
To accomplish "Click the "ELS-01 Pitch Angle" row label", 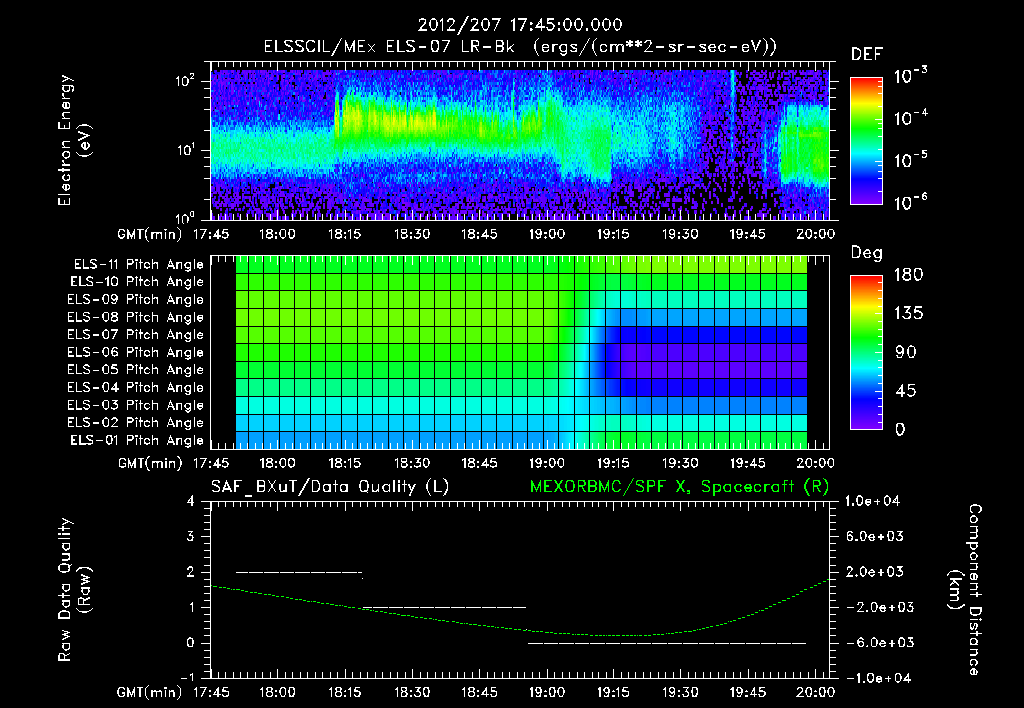I will [x=137, y=440].
